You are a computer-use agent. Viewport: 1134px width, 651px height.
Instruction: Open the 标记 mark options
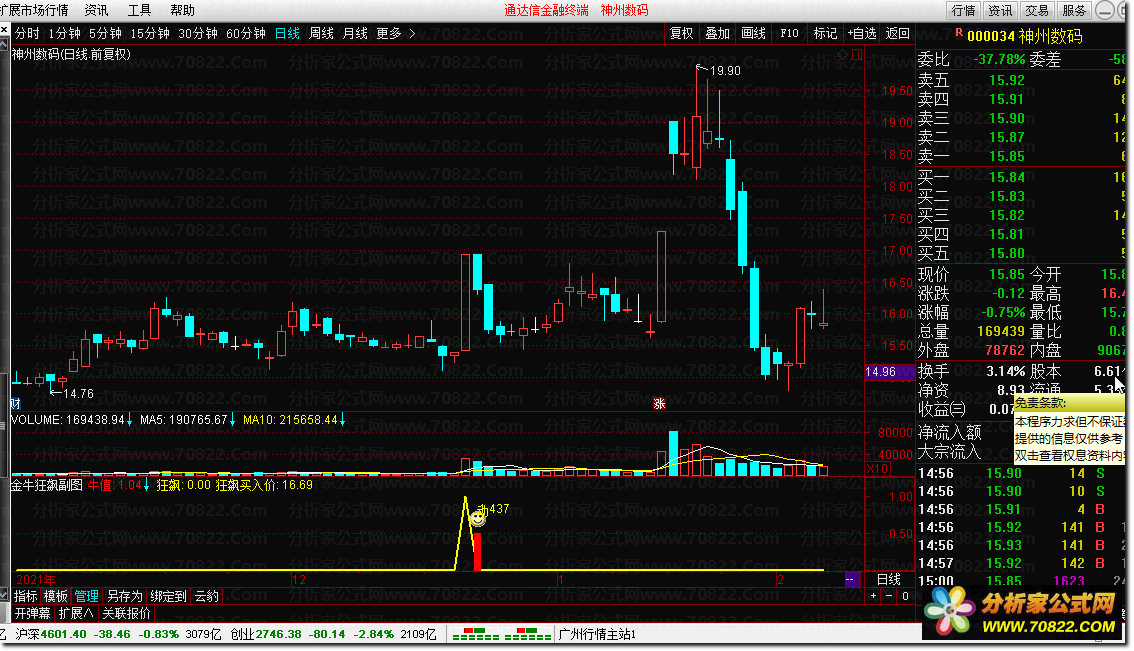[x=825, y=33]
